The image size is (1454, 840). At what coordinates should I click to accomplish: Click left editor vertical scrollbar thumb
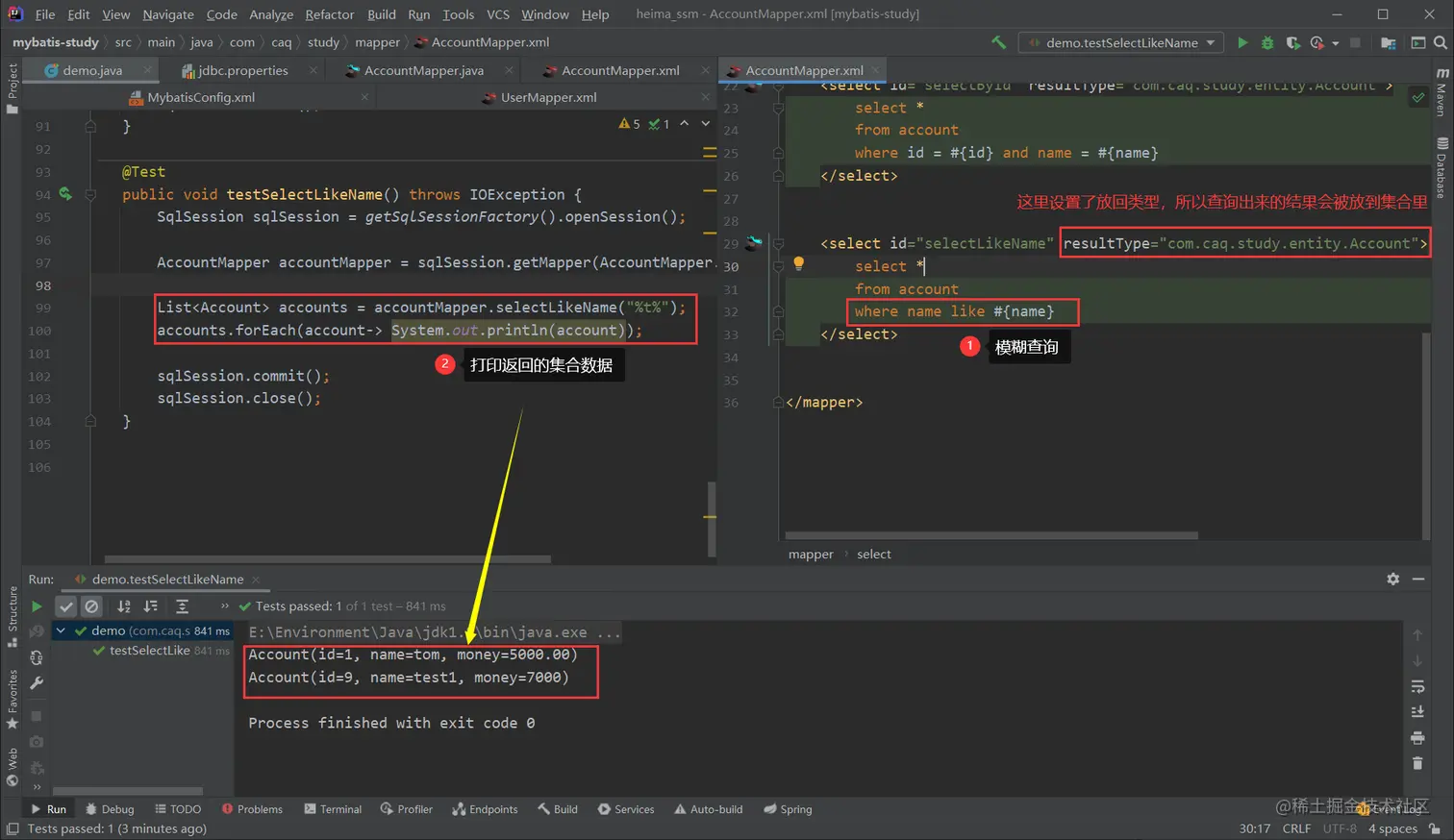click(x=712, y=519)
